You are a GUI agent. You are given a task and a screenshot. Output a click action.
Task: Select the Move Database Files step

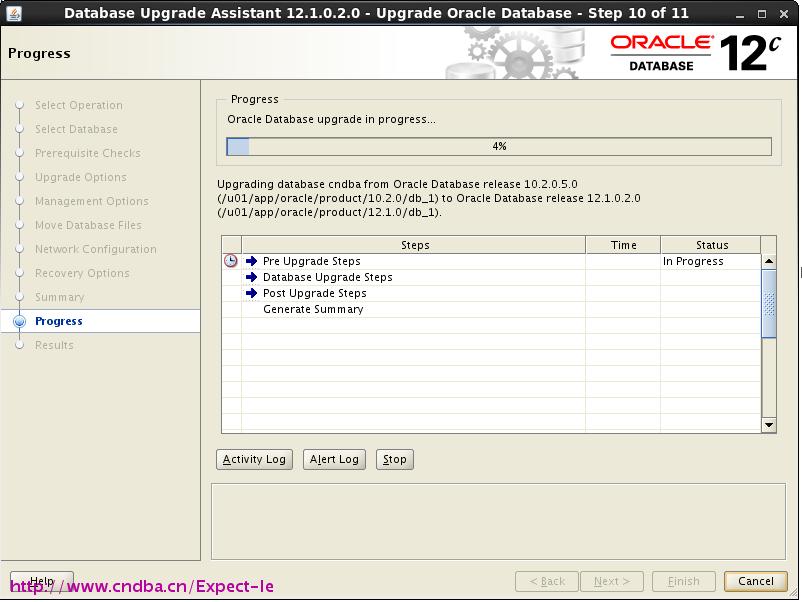pos(88,226)
